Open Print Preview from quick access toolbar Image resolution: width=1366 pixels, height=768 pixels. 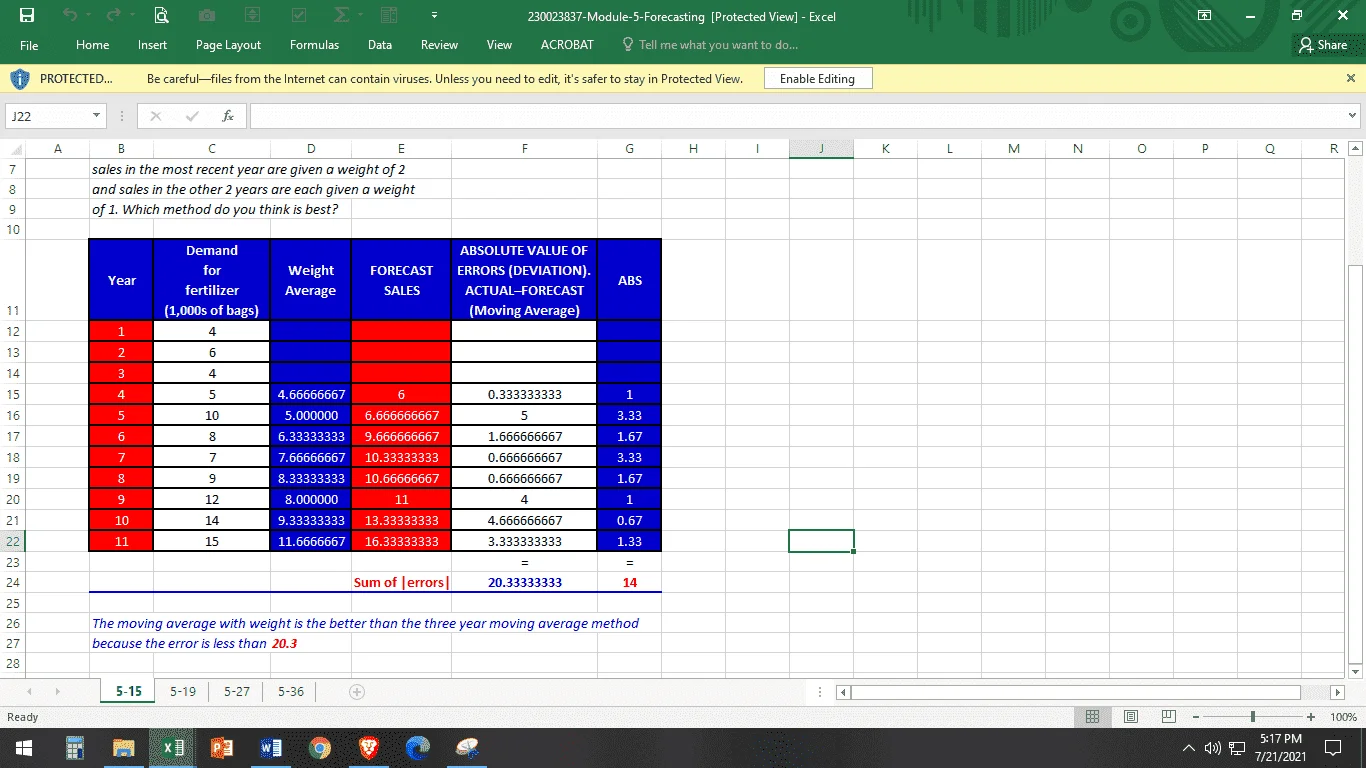pyautogui.click(x=160, y=16)
